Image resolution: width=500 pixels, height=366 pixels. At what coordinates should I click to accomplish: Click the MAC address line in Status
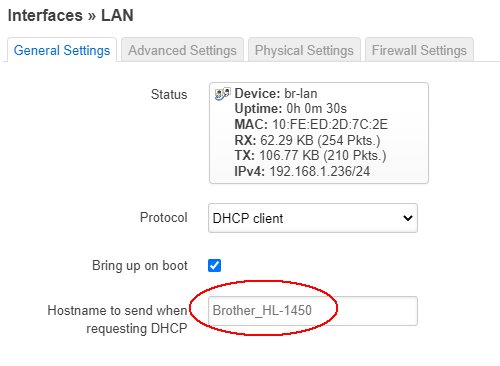311,124
